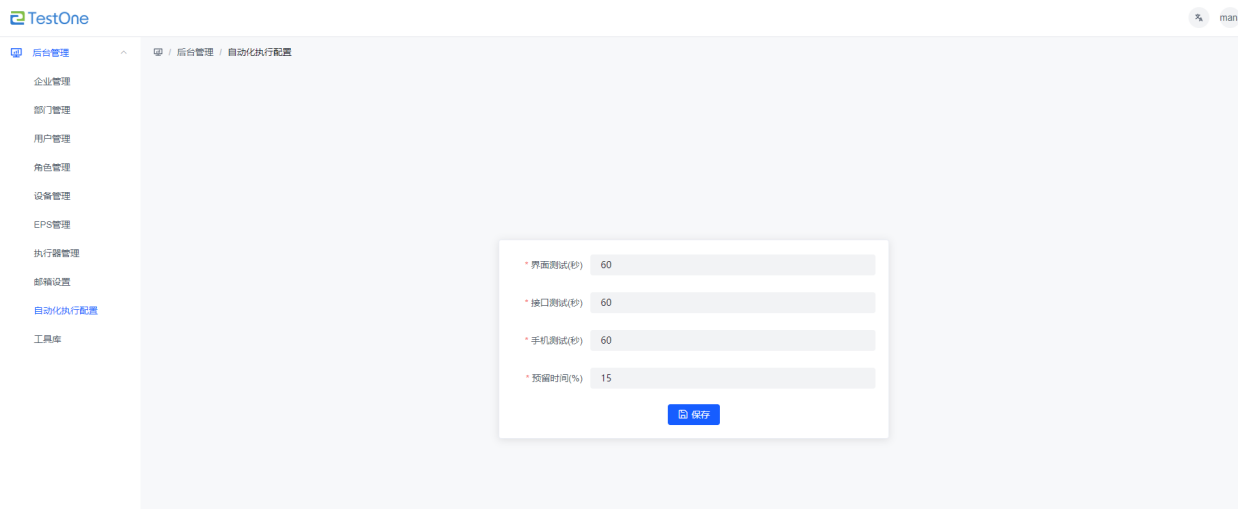Go to 用户管理 page
This screenshot has width=1238, height=509.
52,139
